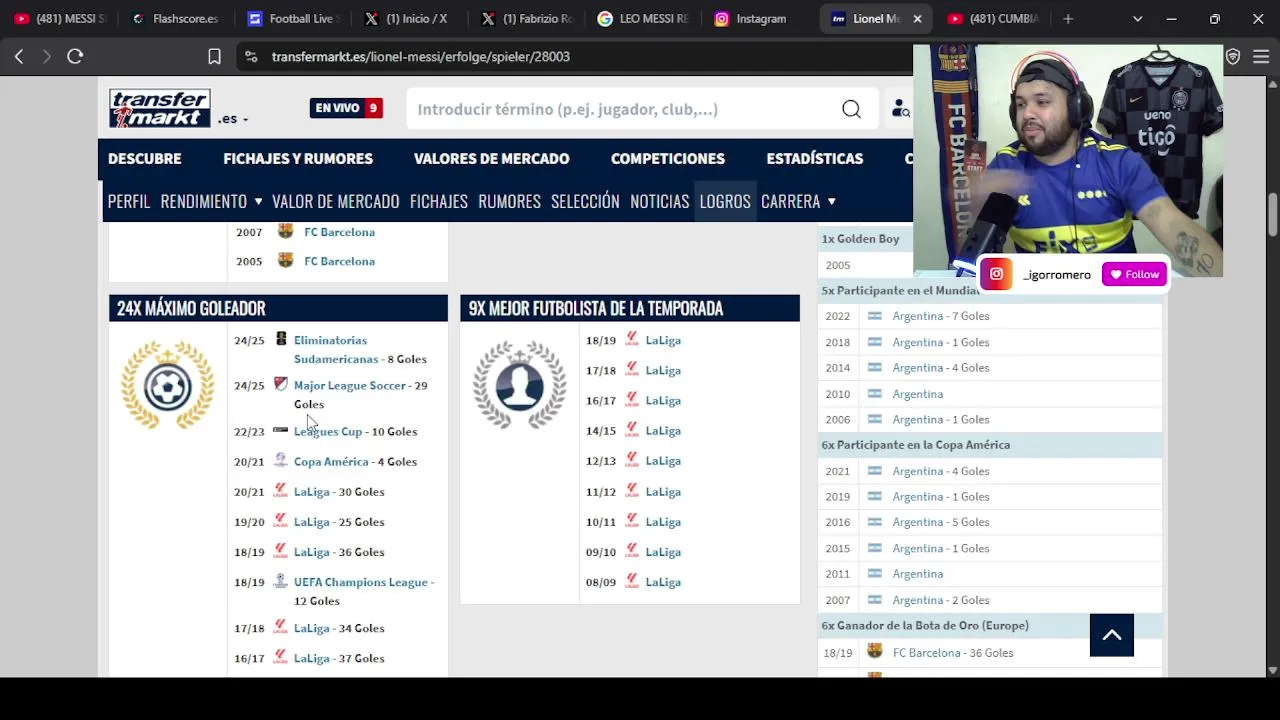1280x720 pixels.
Task: Click the browser address bar URL
Action: [421, 57]
